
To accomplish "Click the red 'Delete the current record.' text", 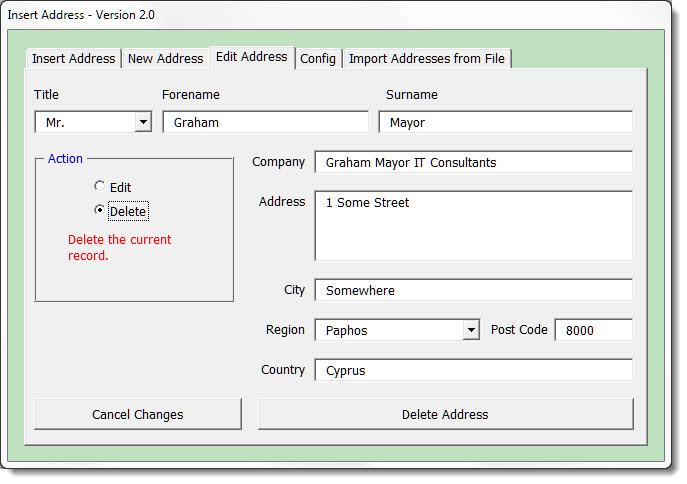I will (x=120, y=247).
